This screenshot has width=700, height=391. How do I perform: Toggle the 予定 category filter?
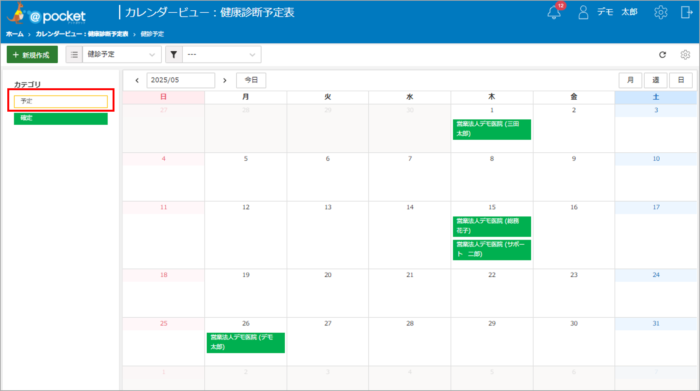61,101
